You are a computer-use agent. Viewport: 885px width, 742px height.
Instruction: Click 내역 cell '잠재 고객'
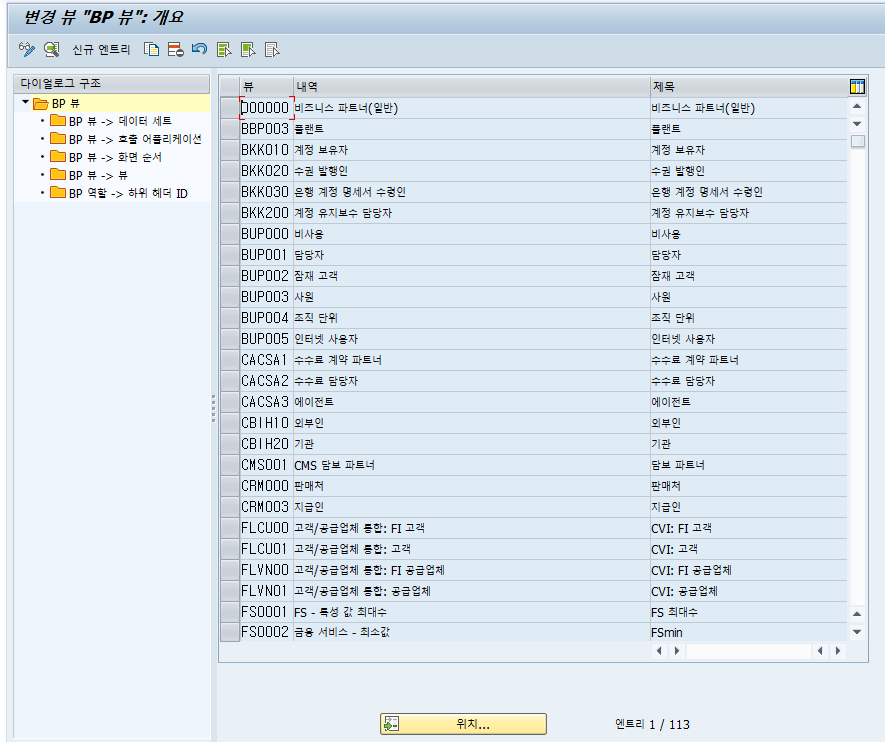[x=471, y=275]
